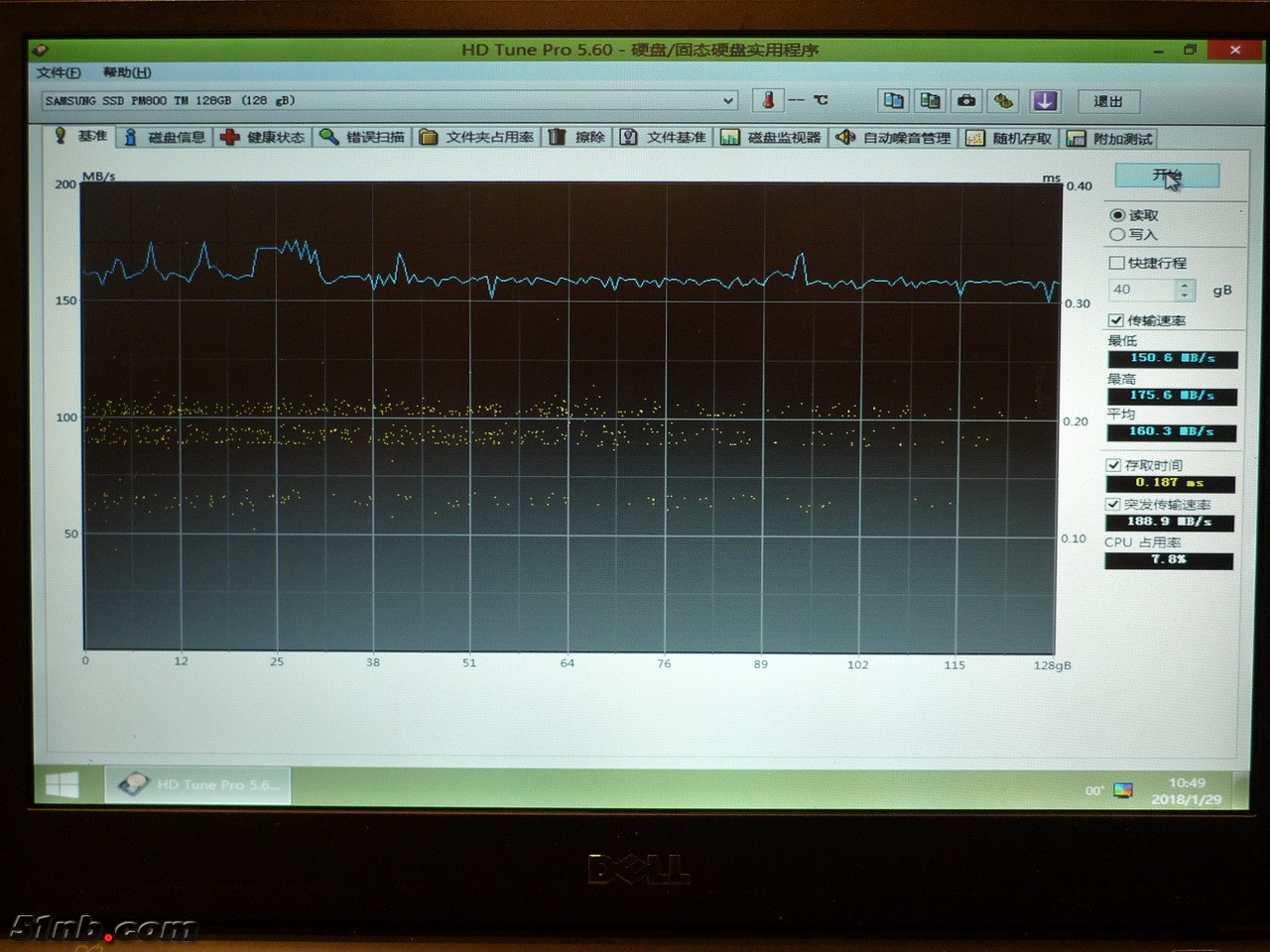This screenshot has height=952, width=1270.
Task: Click the 开始 start button
Action: click(x=1167, y=177)
